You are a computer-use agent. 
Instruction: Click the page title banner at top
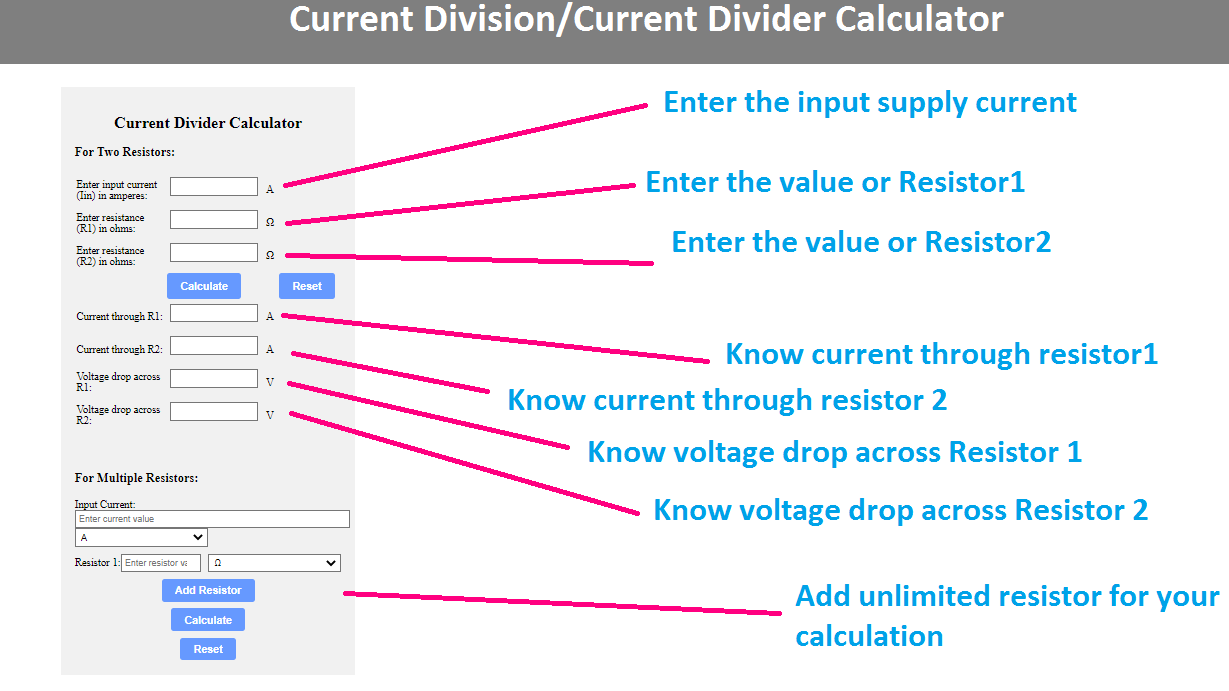[614, 20]
